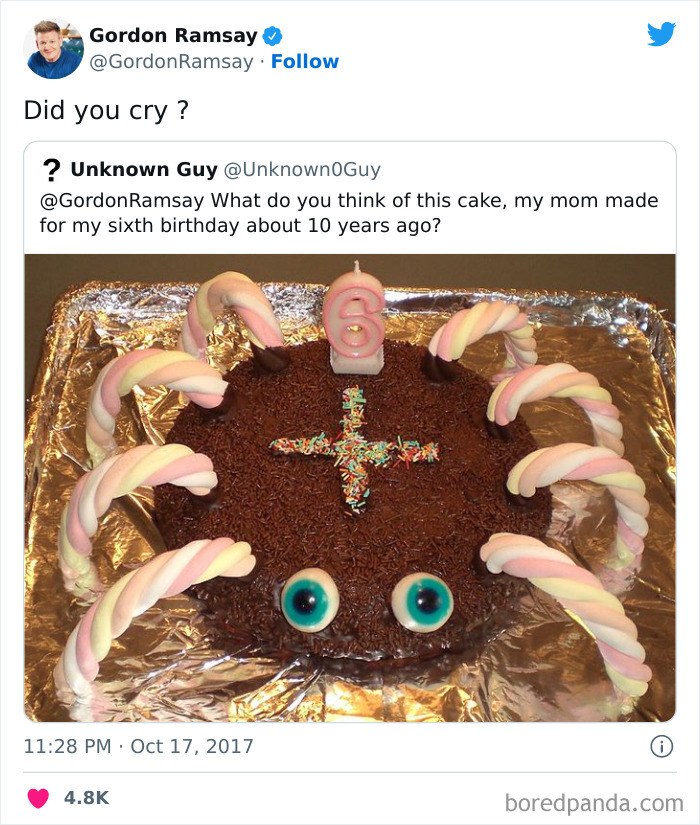The width and height of the screenshot is (700, 825).
Task: Click the Unknown Guy question mark avatar
Action: click(x=50, y=169)
